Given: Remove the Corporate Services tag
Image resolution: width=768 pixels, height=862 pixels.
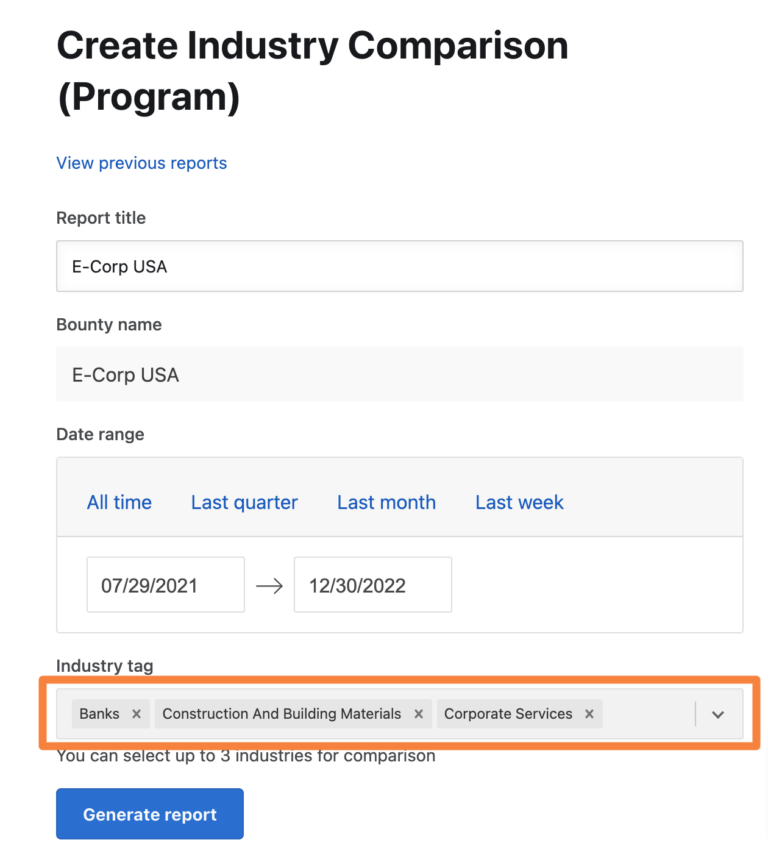Looking at the screenshot, I should point(589,714).
